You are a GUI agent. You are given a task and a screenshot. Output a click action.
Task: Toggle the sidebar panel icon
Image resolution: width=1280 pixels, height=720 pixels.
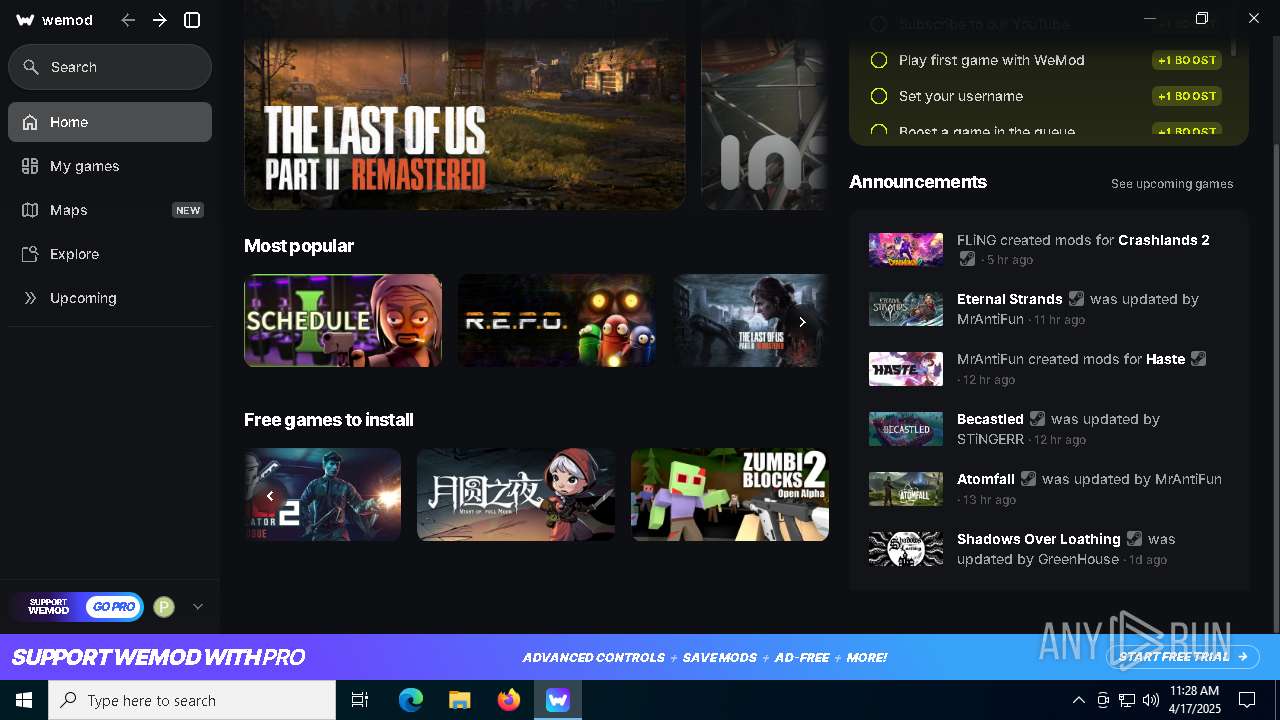(x=193, y=20)
